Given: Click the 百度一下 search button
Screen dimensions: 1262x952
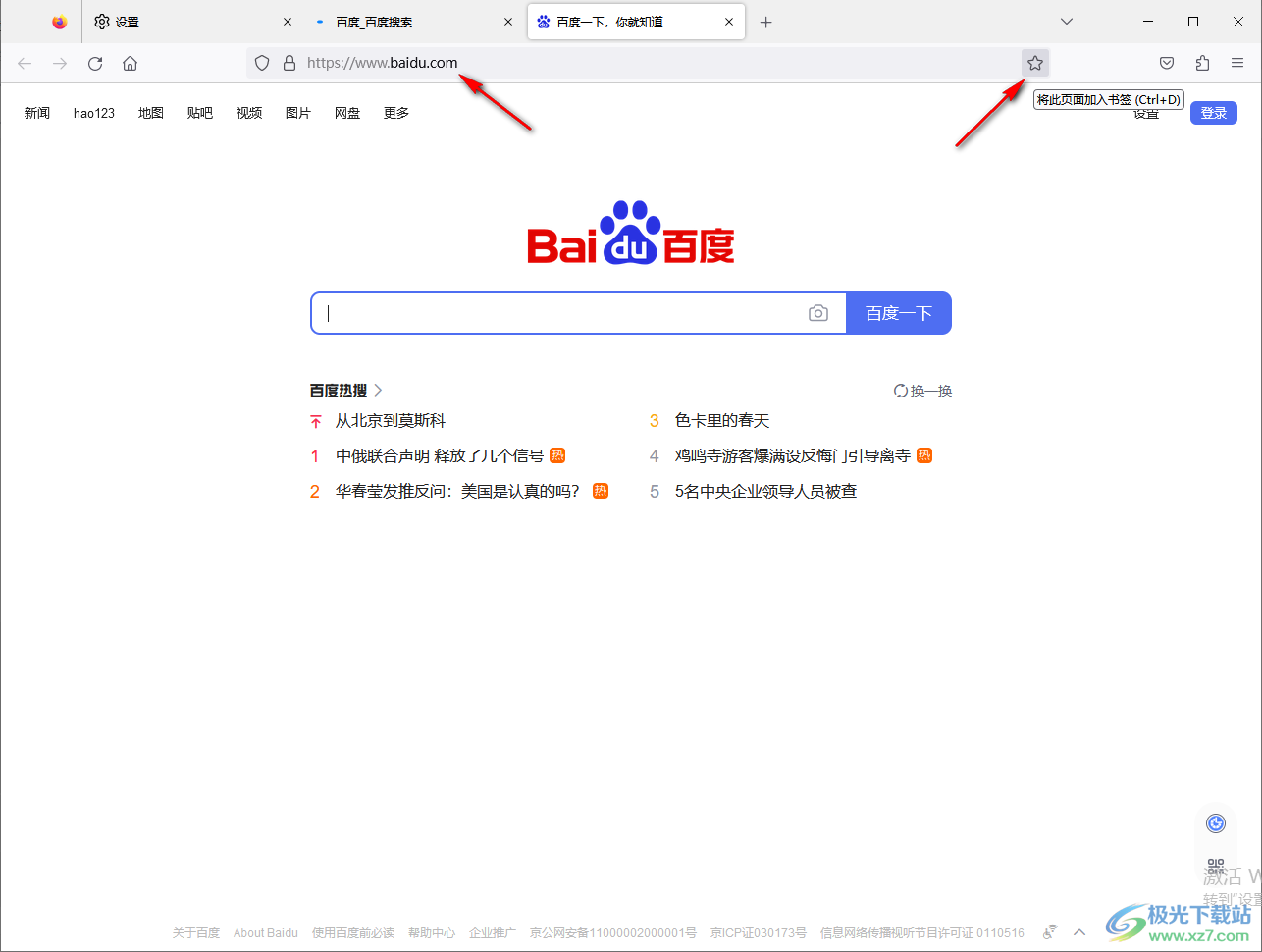Looking at the screenshot, I should 899,313.
